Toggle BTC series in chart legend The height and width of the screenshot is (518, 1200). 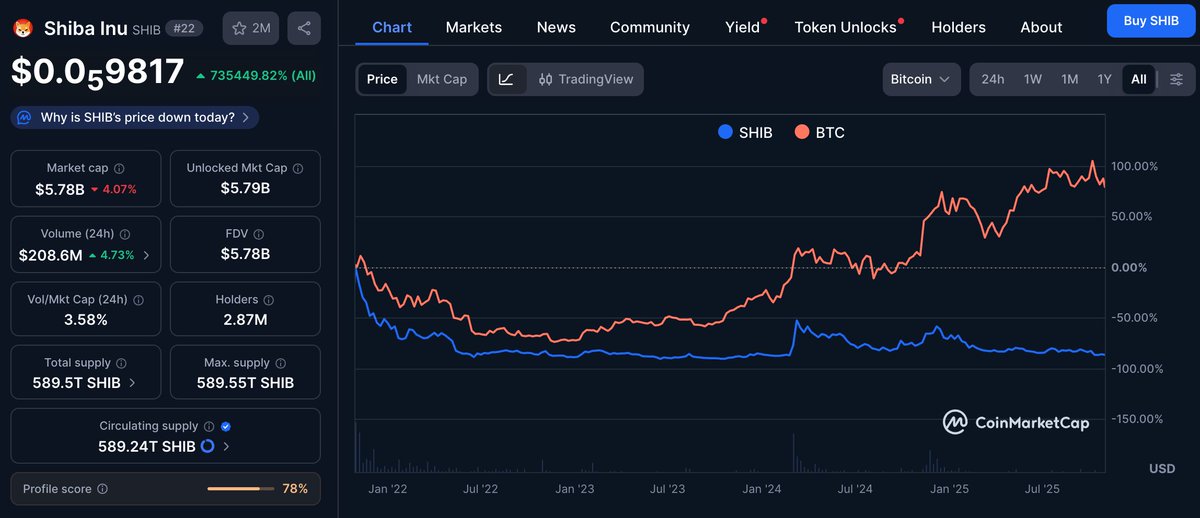[x=820, y=132]
